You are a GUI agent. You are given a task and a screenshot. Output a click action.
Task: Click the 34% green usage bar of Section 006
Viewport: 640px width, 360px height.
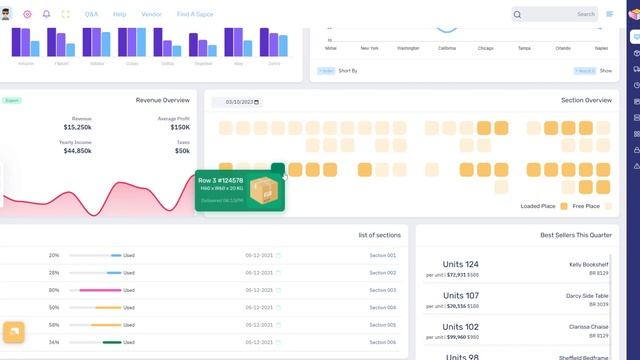(x=95, y=342)
